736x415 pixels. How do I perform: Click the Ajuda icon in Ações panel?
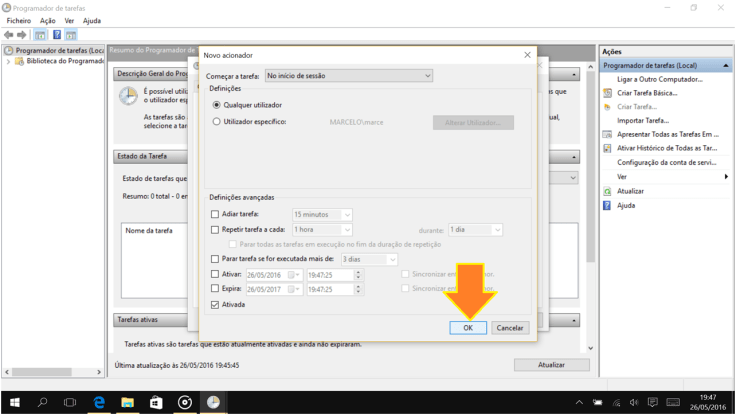pos(607,204)
